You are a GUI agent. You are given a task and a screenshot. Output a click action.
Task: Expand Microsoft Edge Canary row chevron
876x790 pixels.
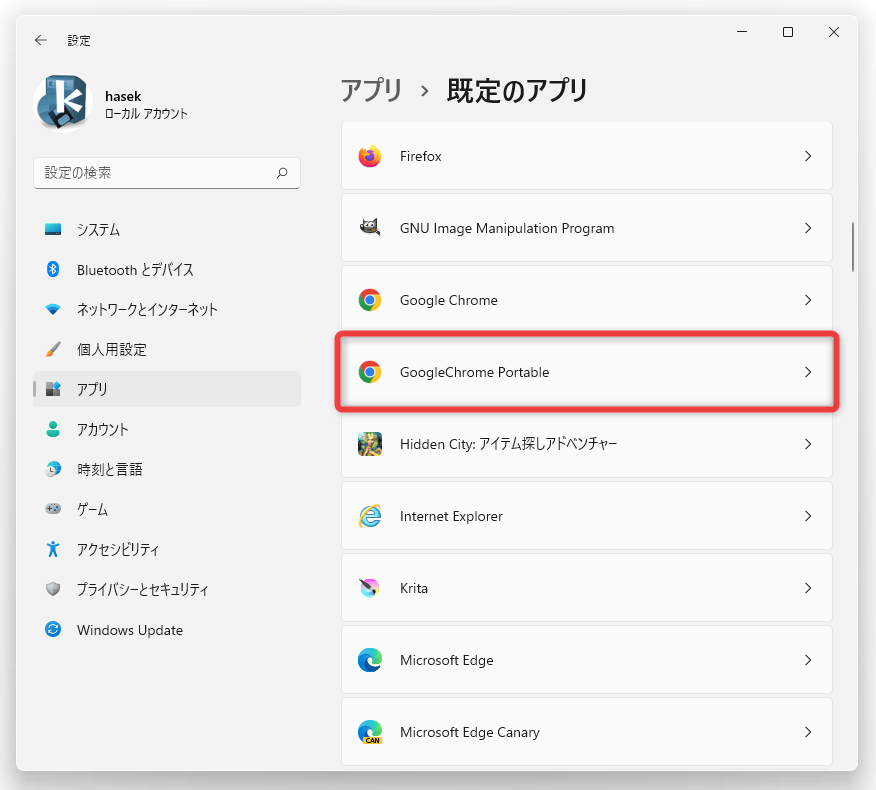coord(808,732)
